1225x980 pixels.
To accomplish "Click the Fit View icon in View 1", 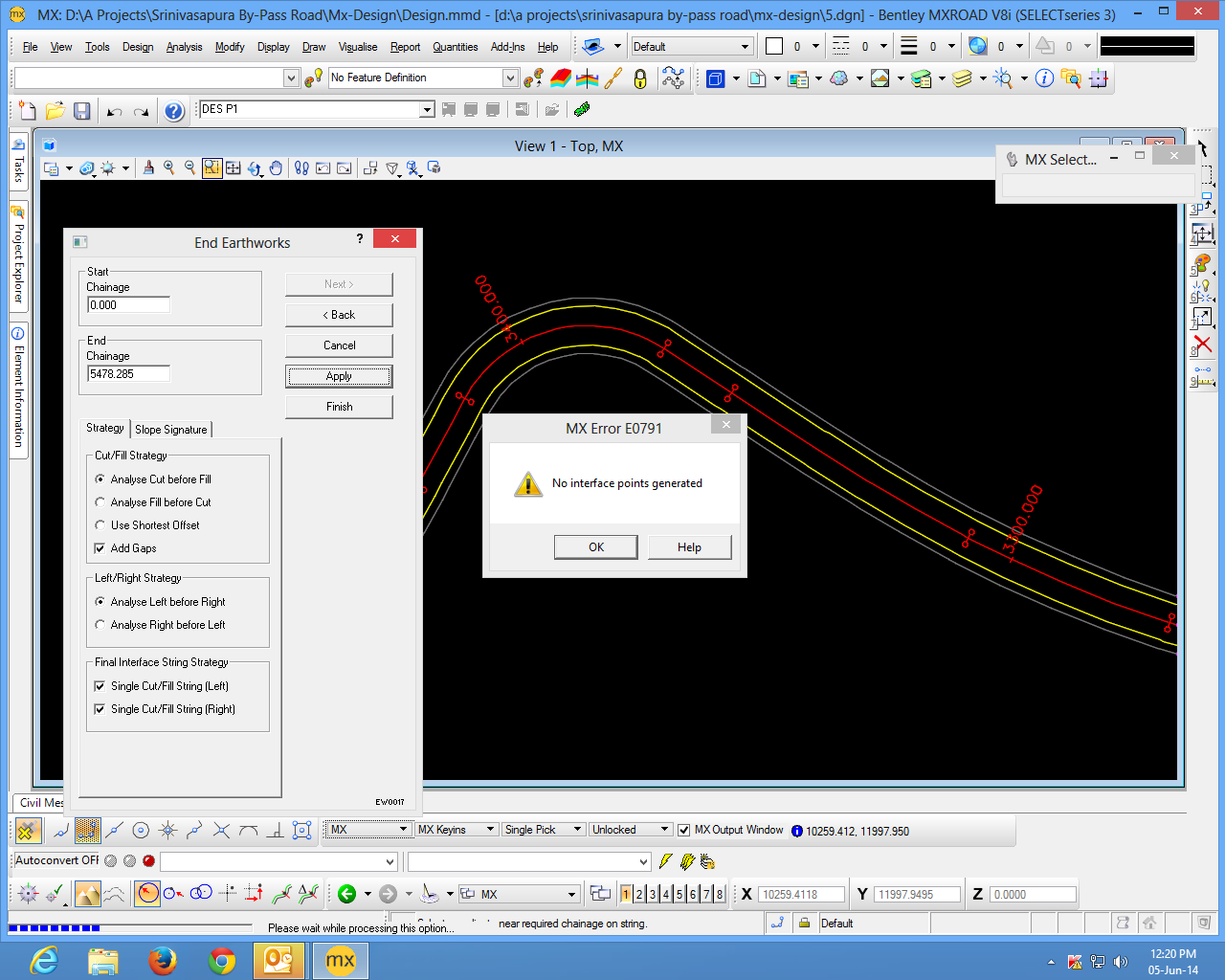I will (234, 168).
